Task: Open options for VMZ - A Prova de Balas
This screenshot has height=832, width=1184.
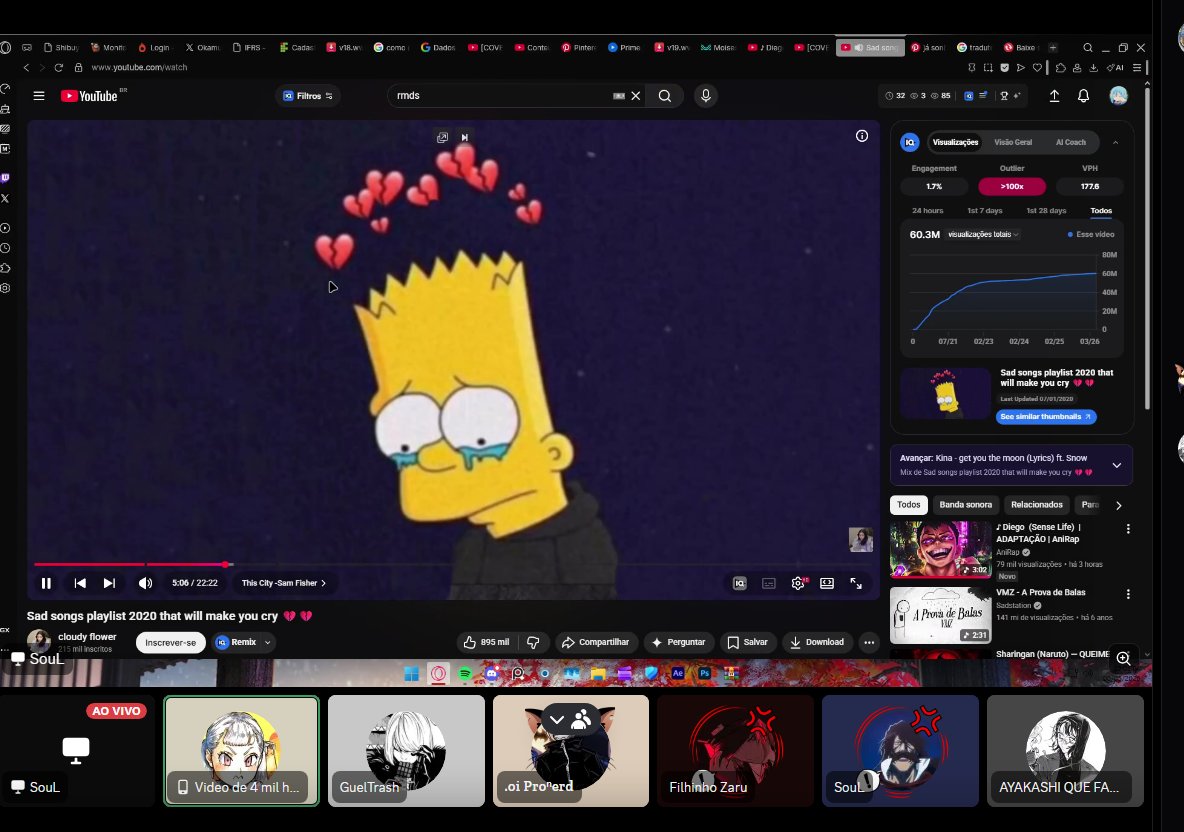Action: (x=1128, y=594)
